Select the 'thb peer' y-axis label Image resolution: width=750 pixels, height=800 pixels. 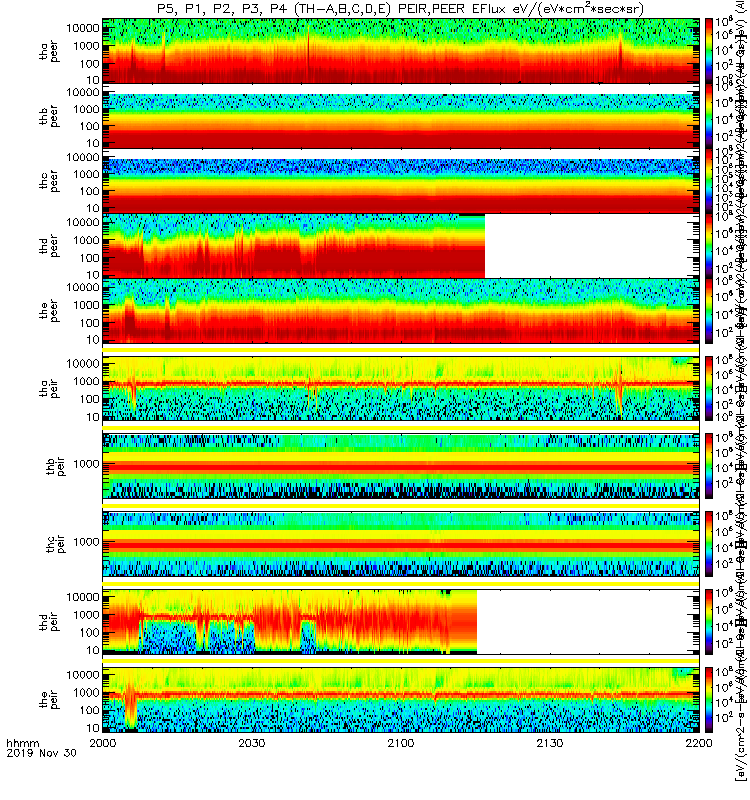tap(49, 116)
